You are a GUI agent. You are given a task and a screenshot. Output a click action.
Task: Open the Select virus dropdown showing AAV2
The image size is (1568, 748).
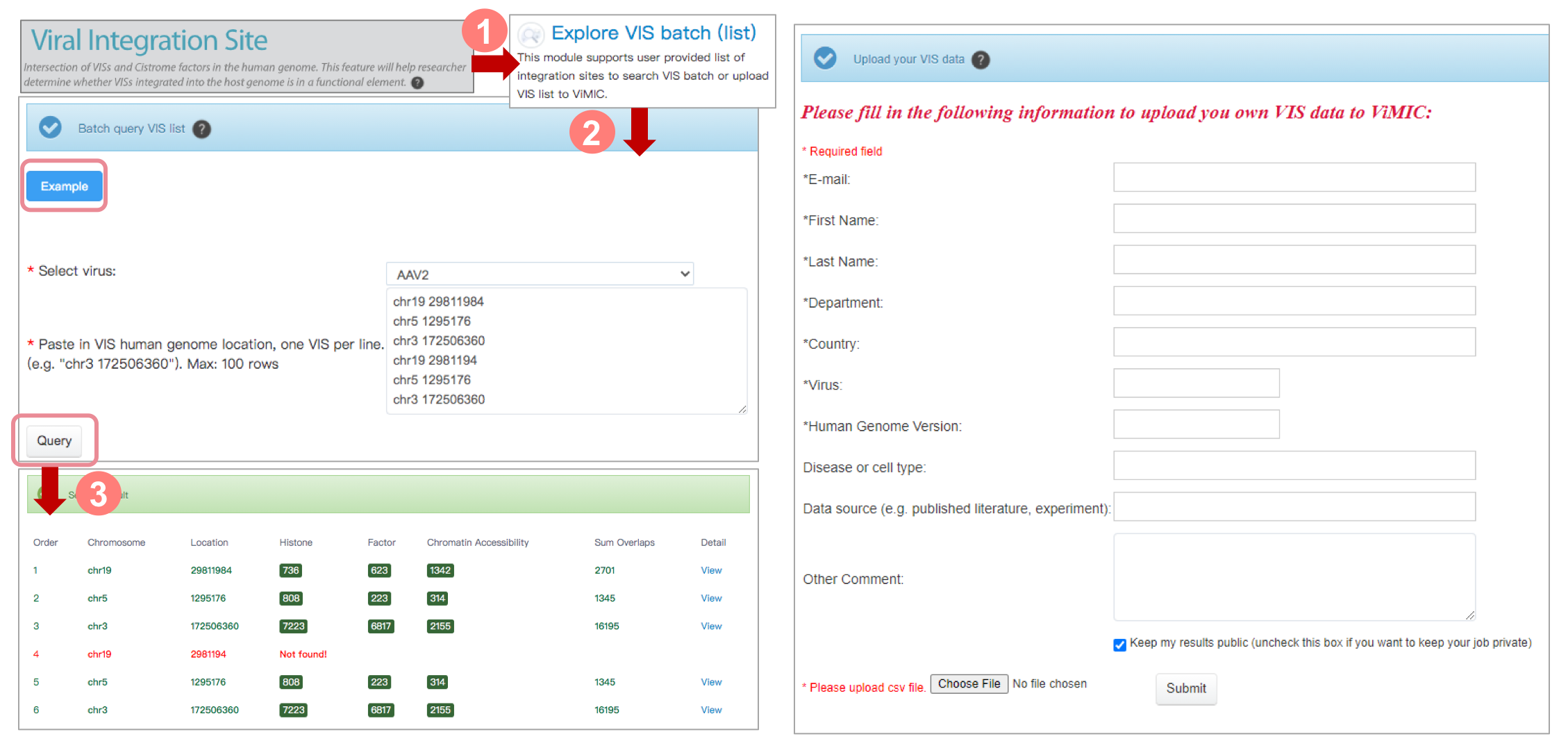(x=540, y=274)
